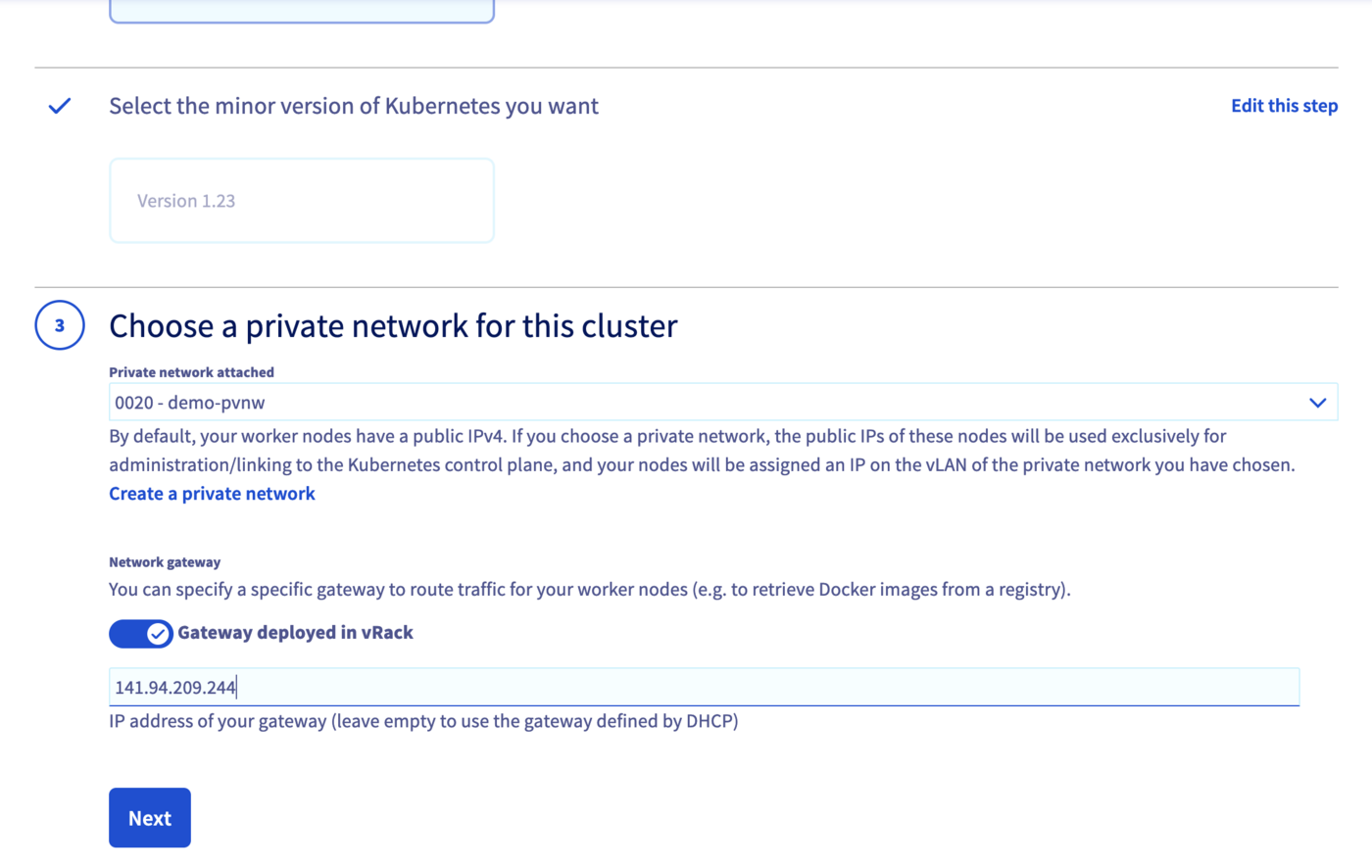Click Edit this step for the Kubernetes version
This screenshot has width=1372, height=868.
coord(1284,105)
